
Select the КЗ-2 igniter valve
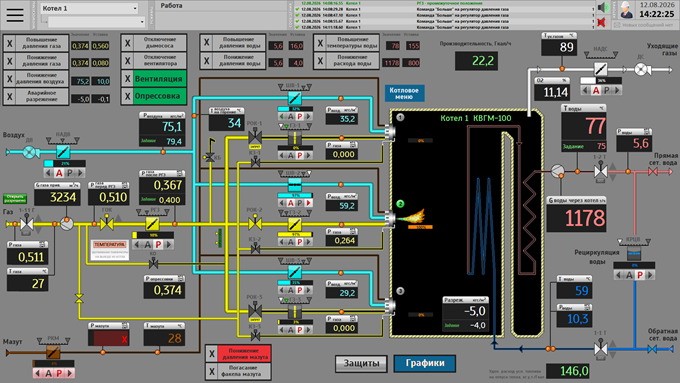coord(255,249)
